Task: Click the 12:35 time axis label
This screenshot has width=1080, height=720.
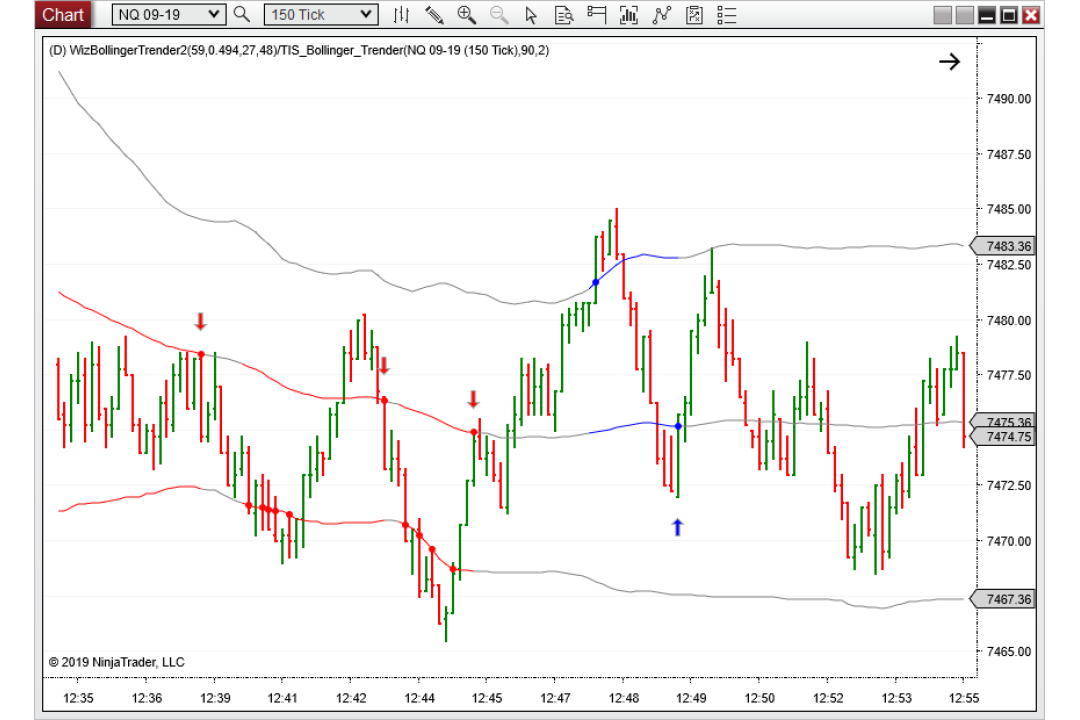Action: coord(78,698)
